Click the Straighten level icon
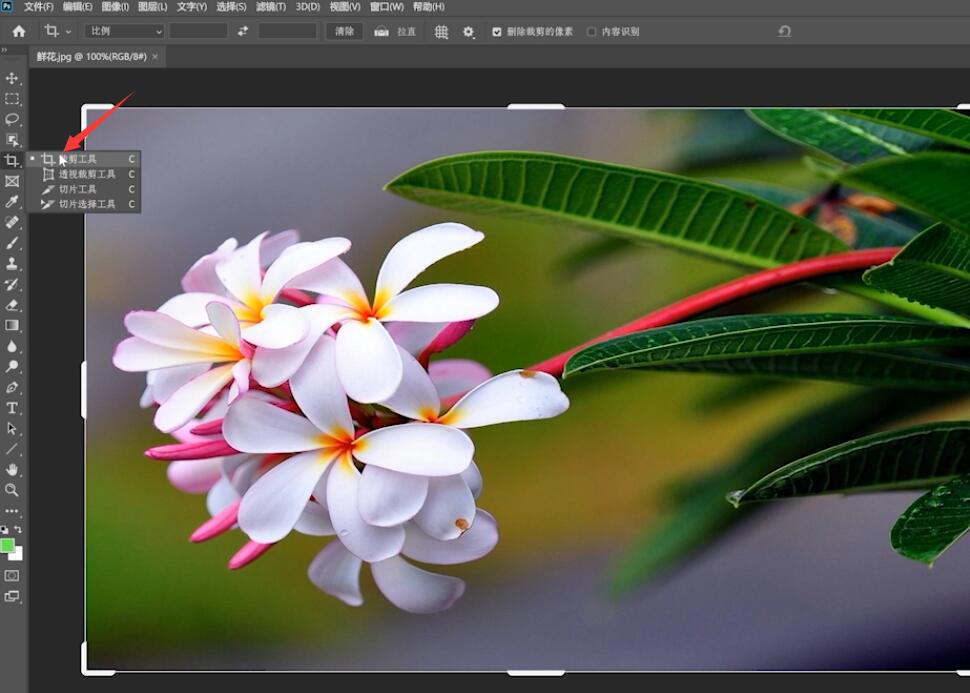 click(x=381, y=32)
